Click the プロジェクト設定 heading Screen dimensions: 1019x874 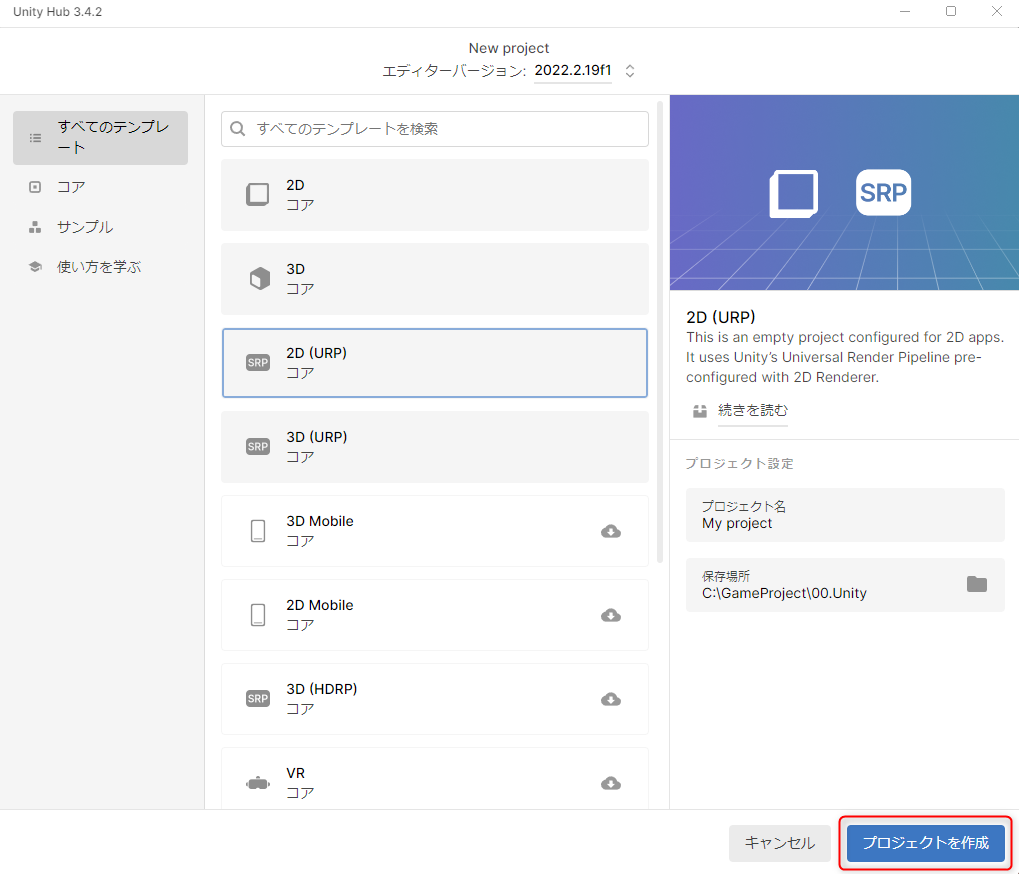pos(740,463)
